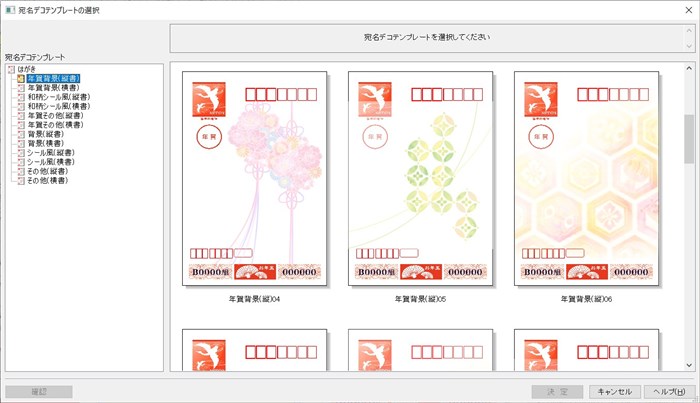Click the template list vertical scrollbar
The height and width of the screenshot is (403, 700).
click(x=689, y=139)
